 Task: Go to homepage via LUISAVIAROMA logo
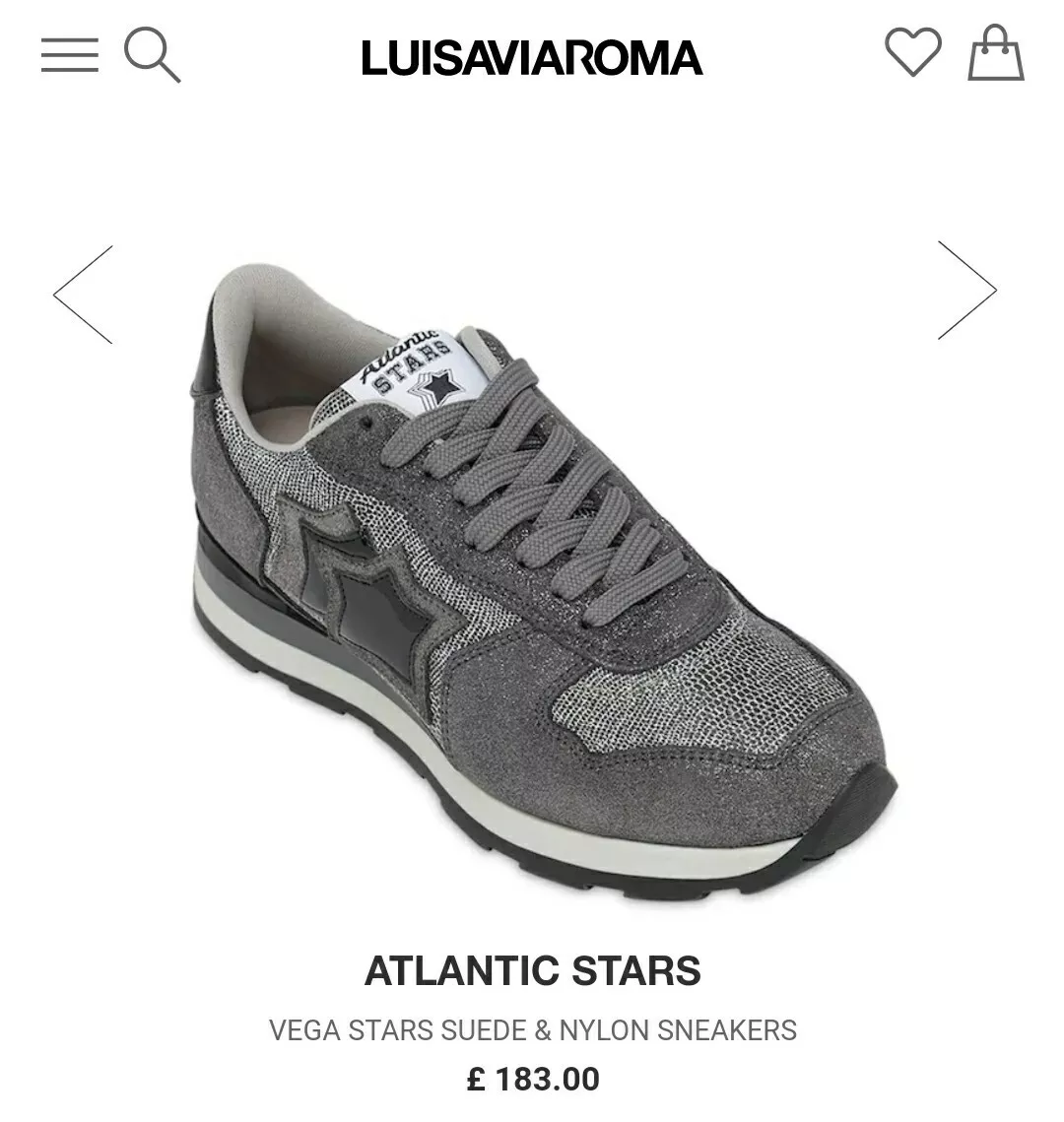click(532, 58)
